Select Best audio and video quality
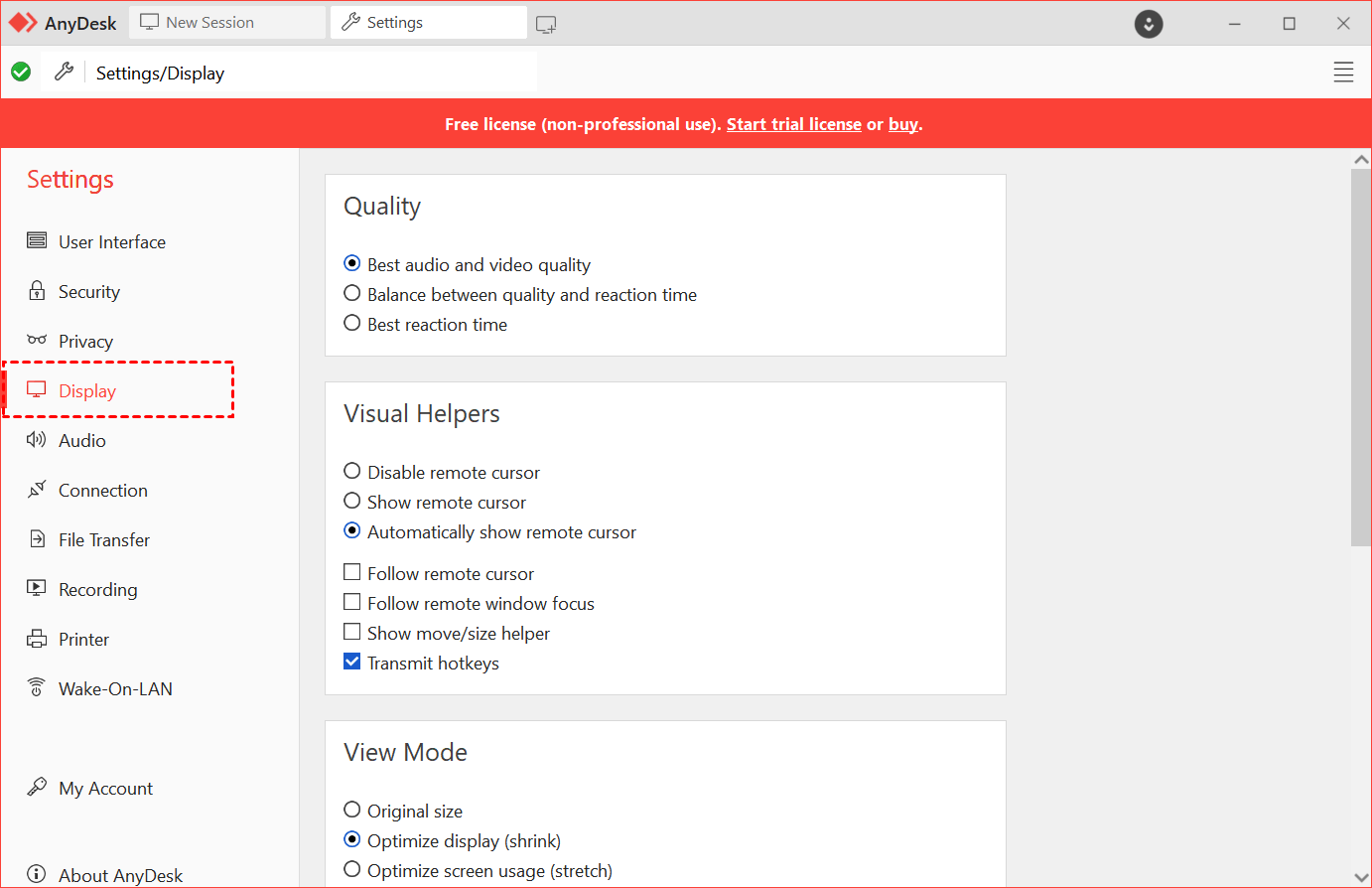The height and width of the screenshot is (888, 1372). click(467, 264)
